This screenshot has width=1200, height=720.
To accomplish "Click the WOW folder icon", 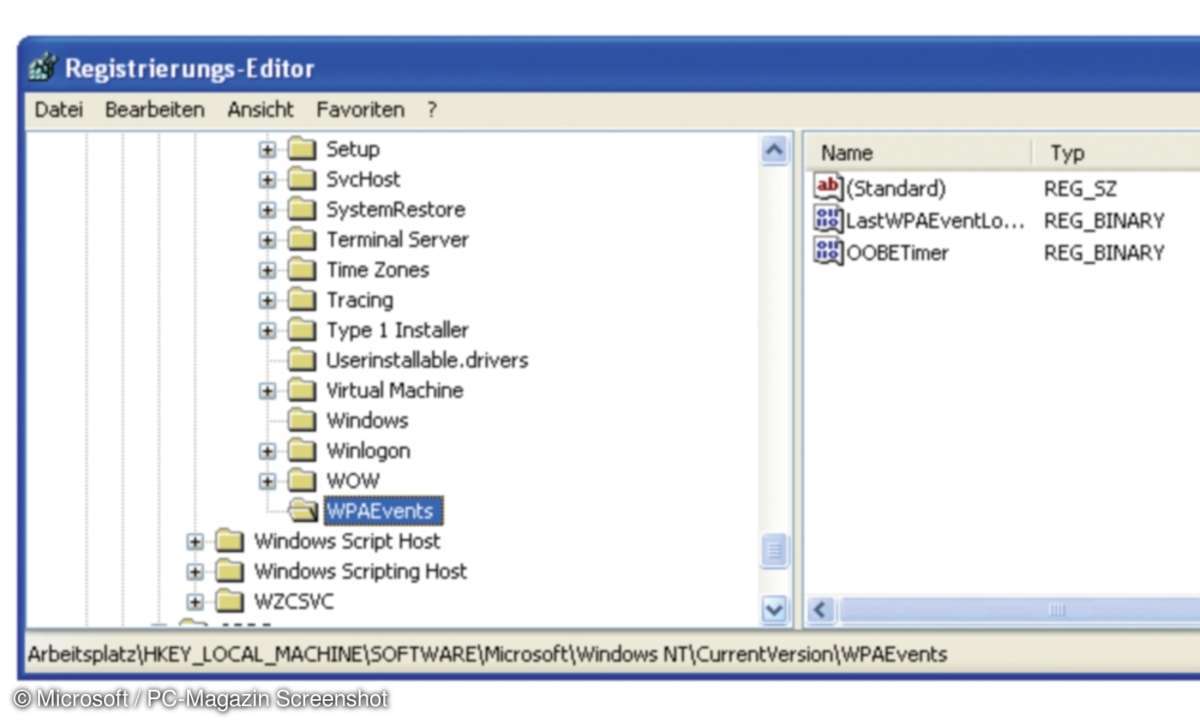I will click(x=302, y=481).
